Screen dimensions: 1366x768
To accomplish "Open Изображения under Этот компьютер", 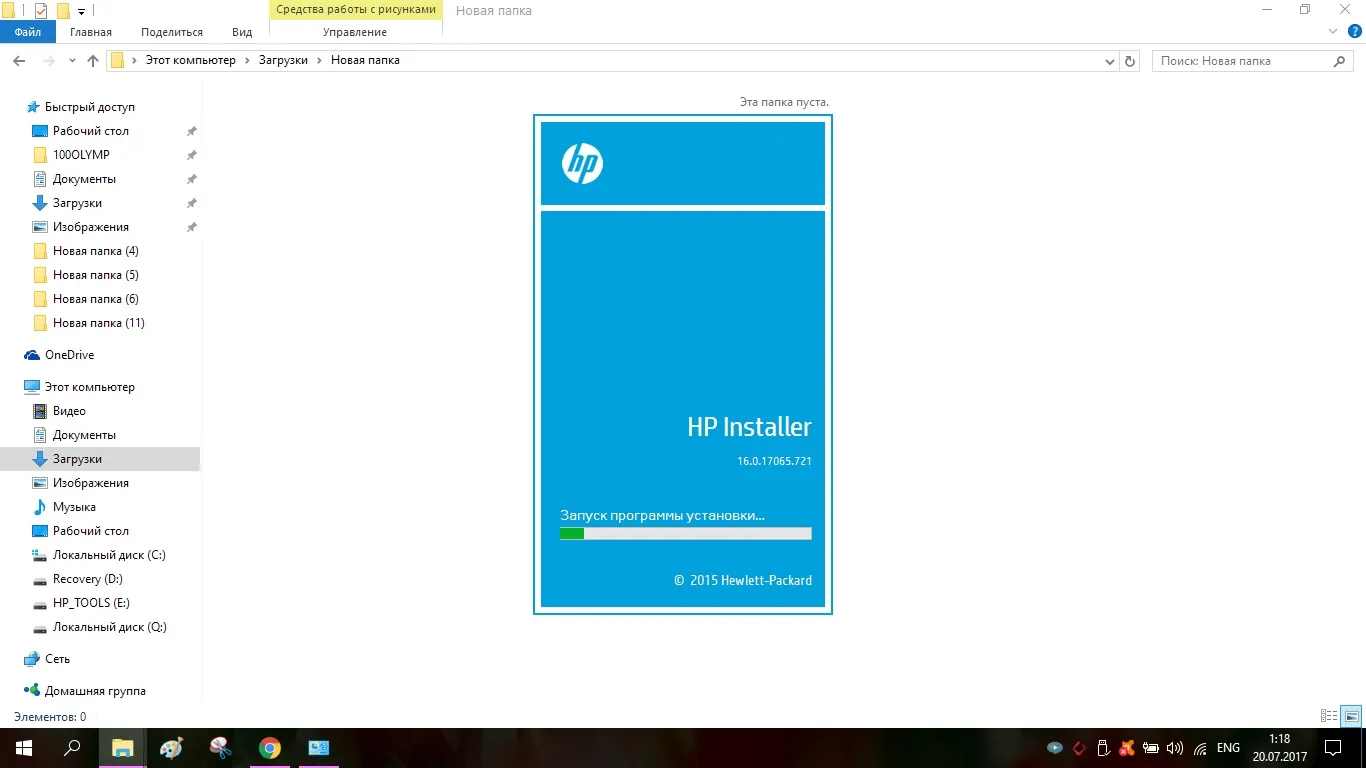I will (90, 483).
